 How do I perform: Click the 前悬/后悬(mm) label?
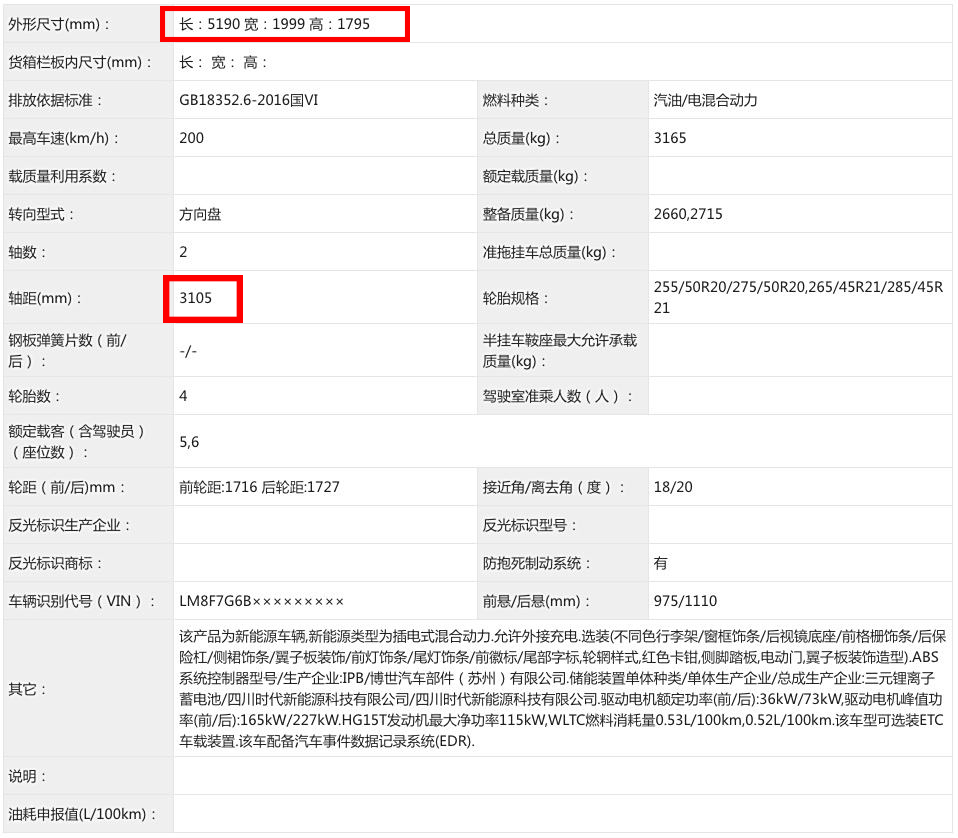click(x=536, y=601)
